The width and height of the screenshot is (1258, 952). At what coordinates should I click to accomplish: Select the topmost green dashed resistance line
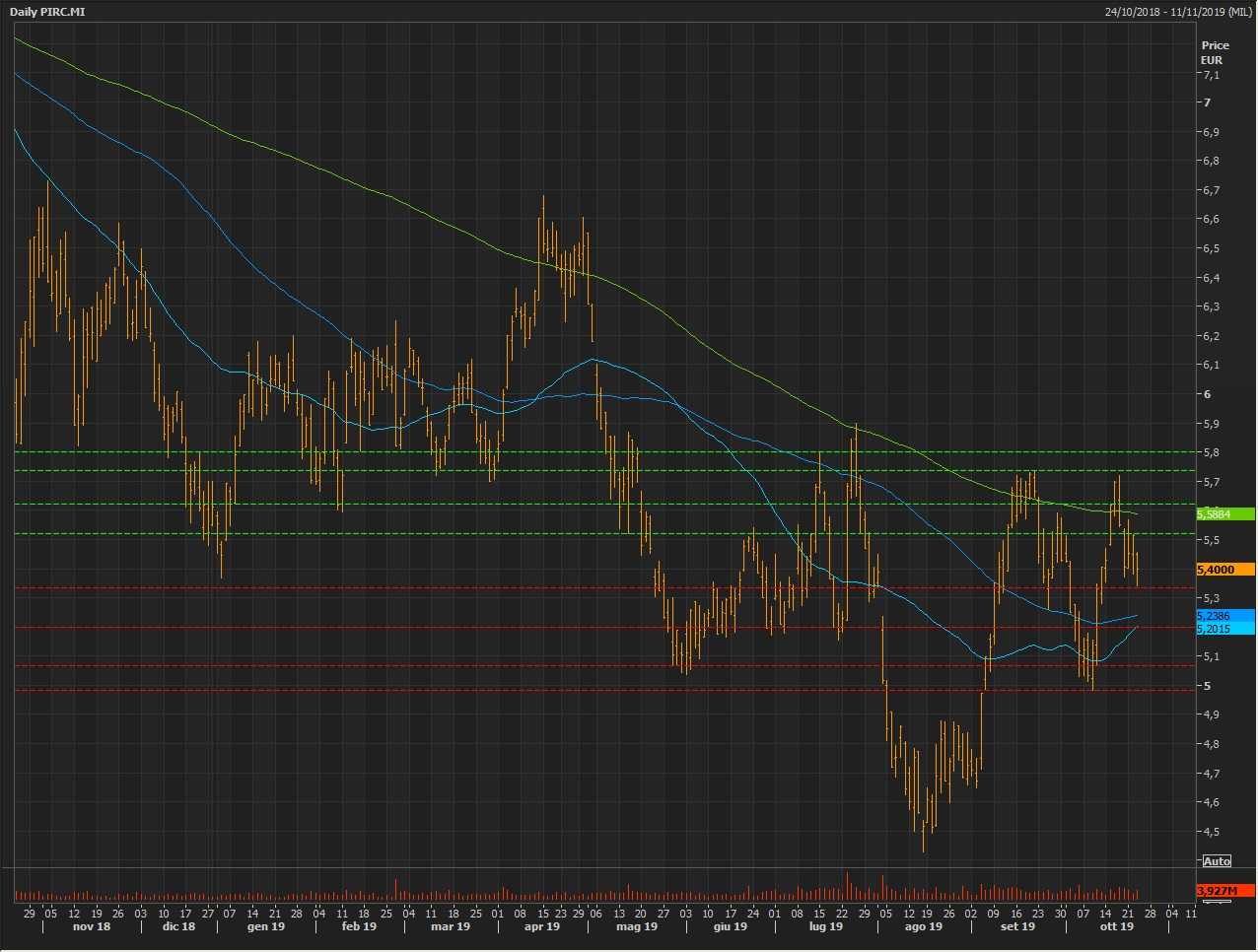pos(592,452)
